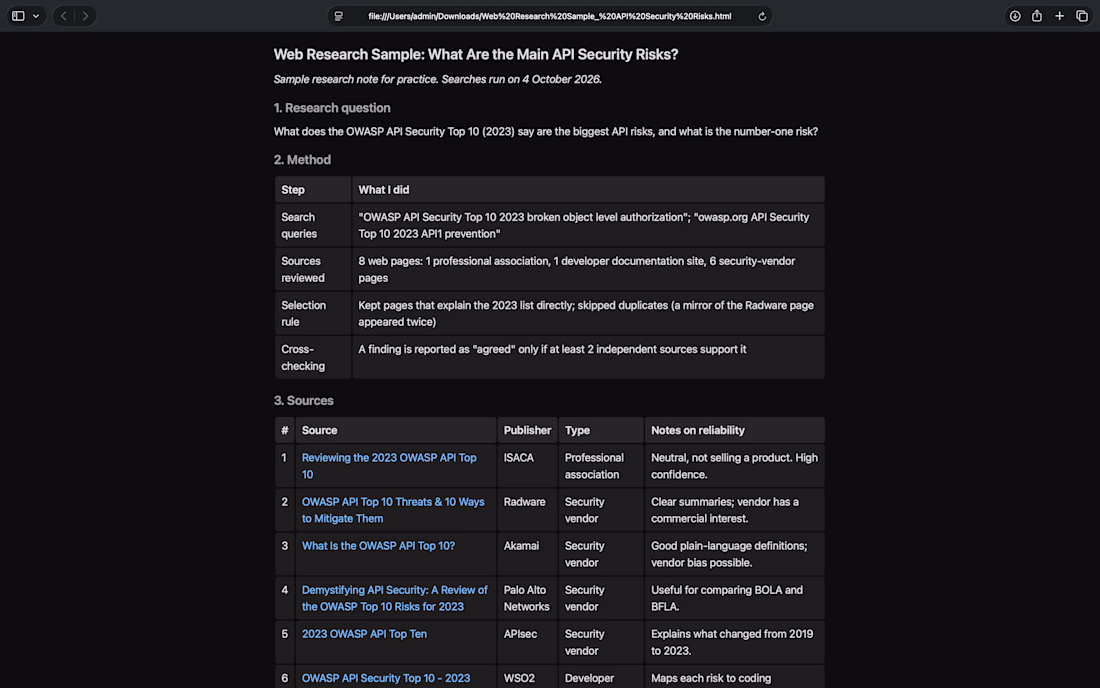Click the "Publisher" column header

[528, 430]
